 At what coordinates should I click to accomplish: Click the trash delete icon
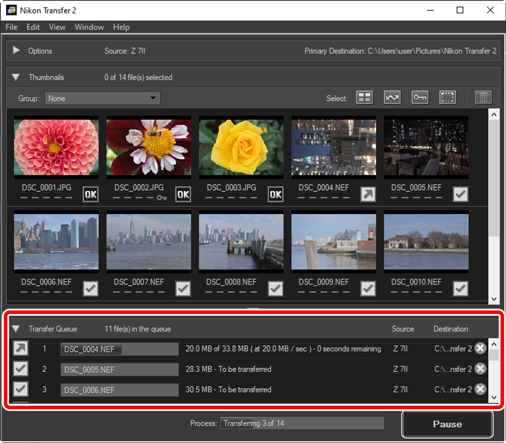483,98
